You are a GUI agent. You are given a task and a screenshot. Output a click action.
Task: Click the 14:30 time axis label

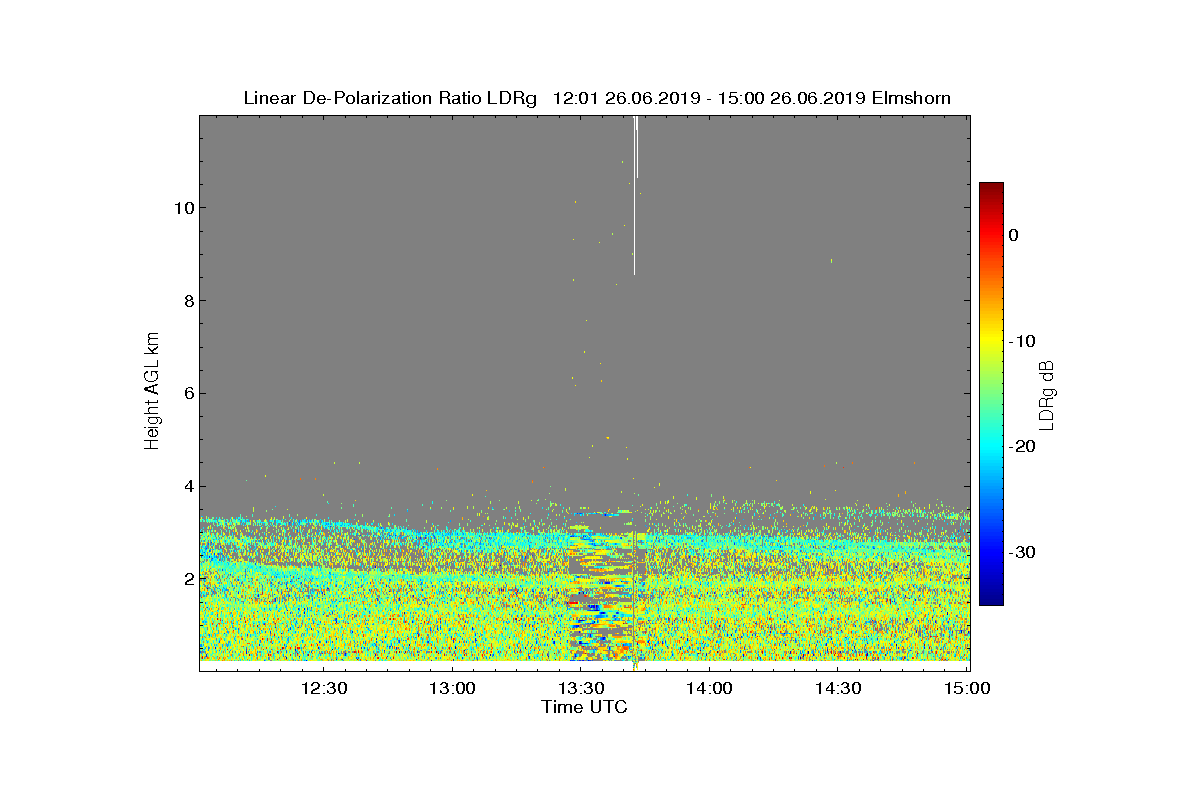pyautogui.click(x=839, y=688)
